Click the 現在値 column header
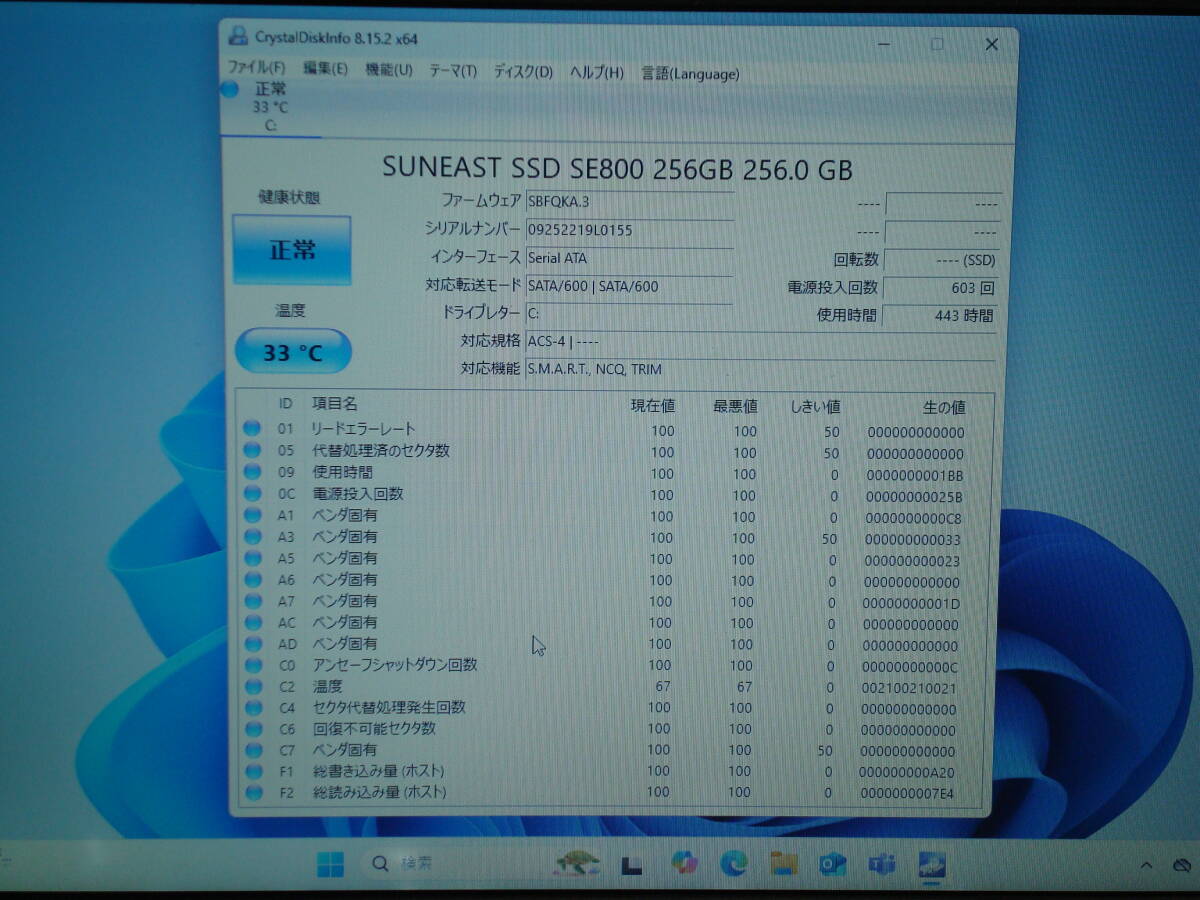Viewport: 1200px width, 900px height. point(652,406)
